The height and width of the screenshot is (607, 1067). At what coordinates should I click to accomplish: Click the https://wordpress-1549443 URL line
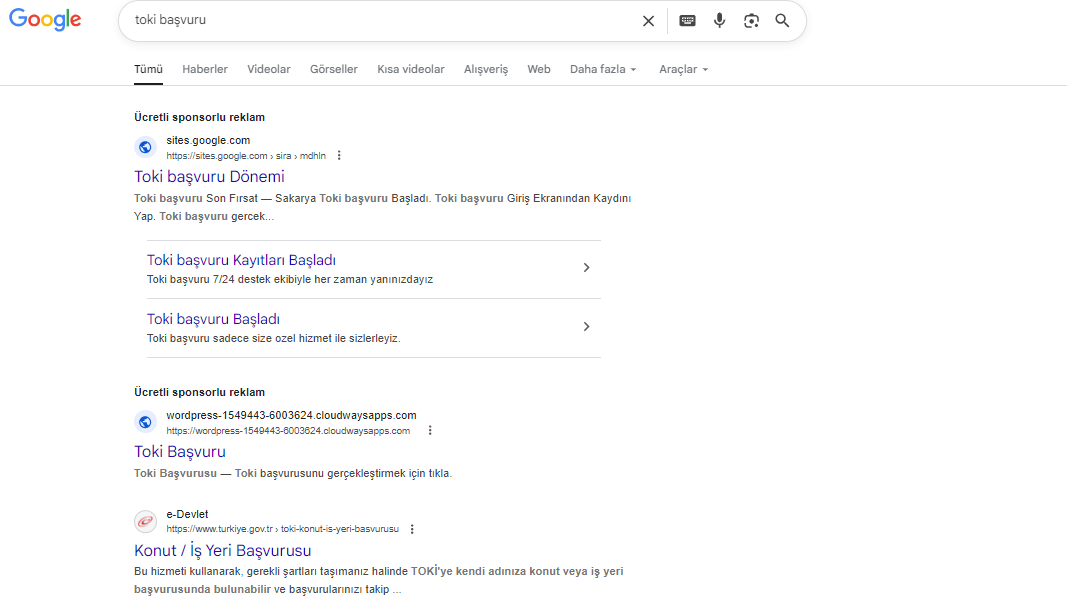pos(288,431)
